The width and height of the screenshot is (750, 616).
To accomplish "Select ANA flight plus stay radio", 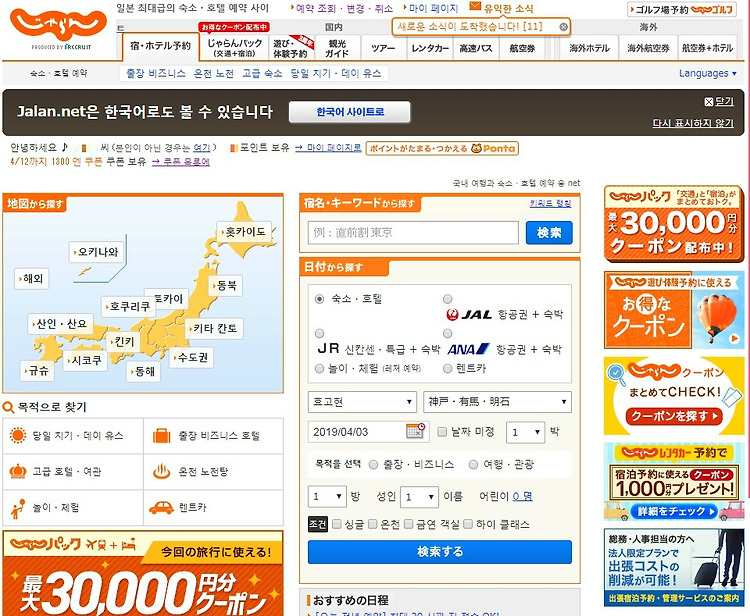I will click(448, 333).
